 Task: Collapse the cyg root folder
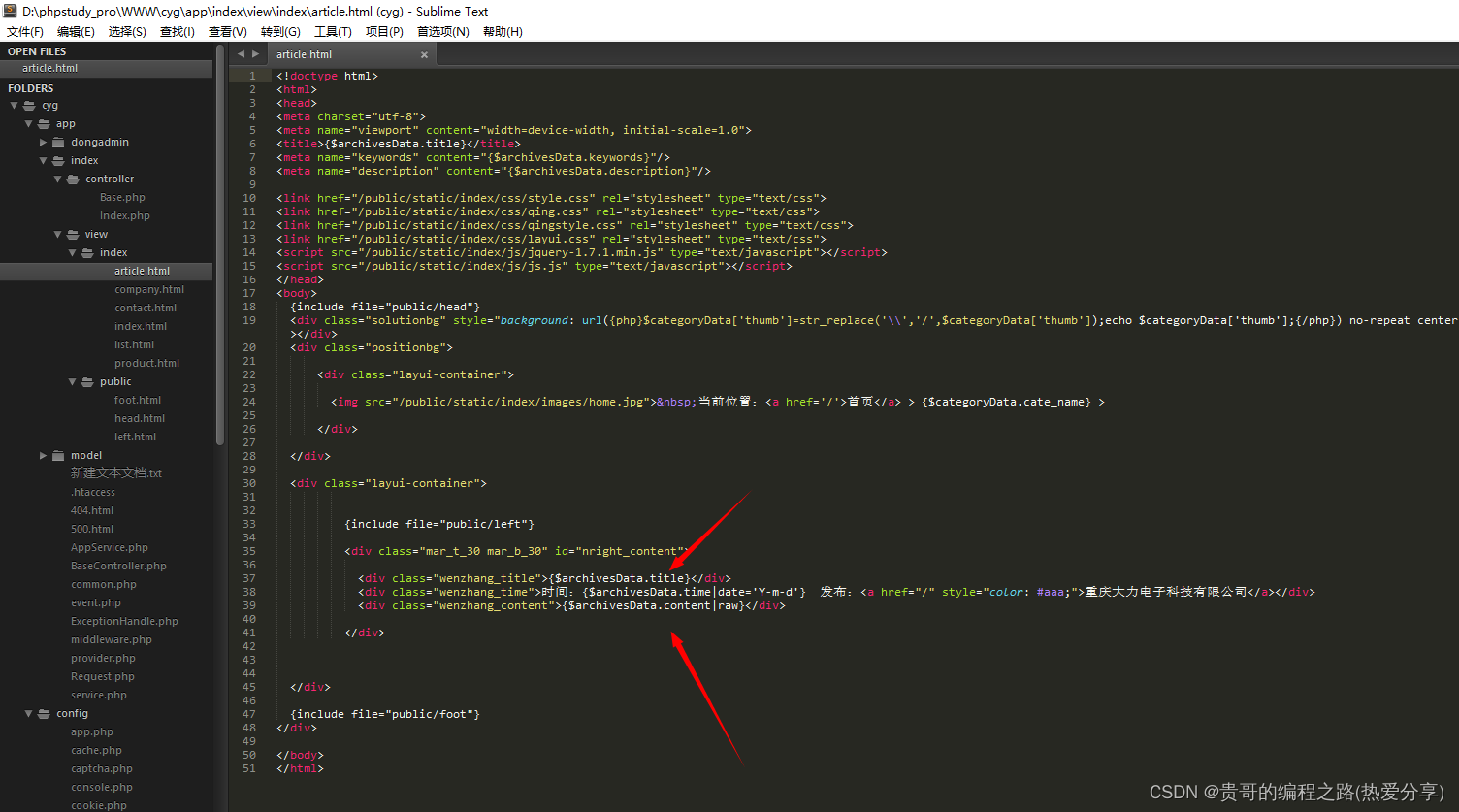coord(15,105)
